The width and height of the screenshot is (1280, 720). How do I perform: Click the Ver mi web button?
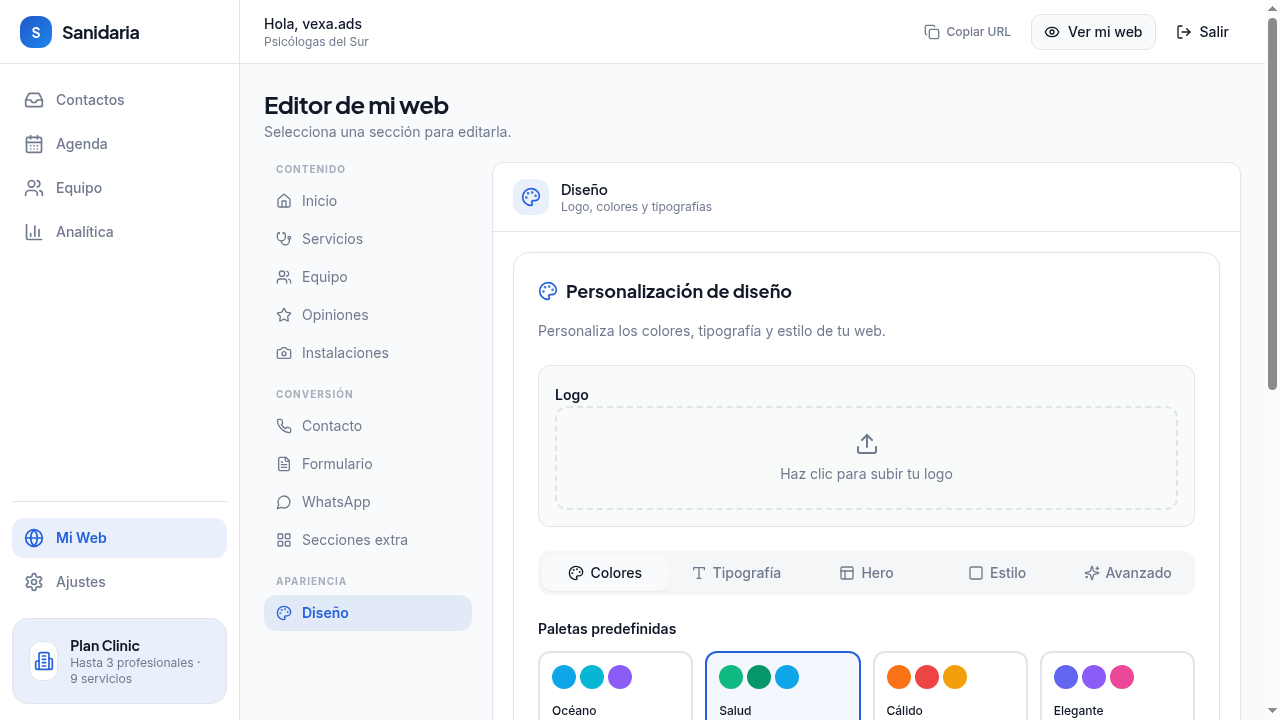(1093, 32)
